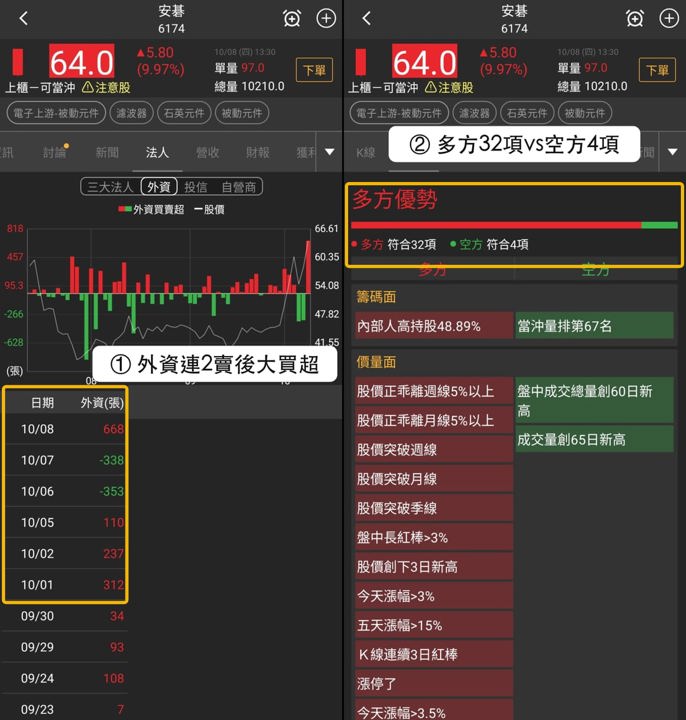Image resolution: width=686 pixels, height=720 pixels.
Task: Tap left 電子上游-被動元件 category tag
Action: [x=56, y=113]
